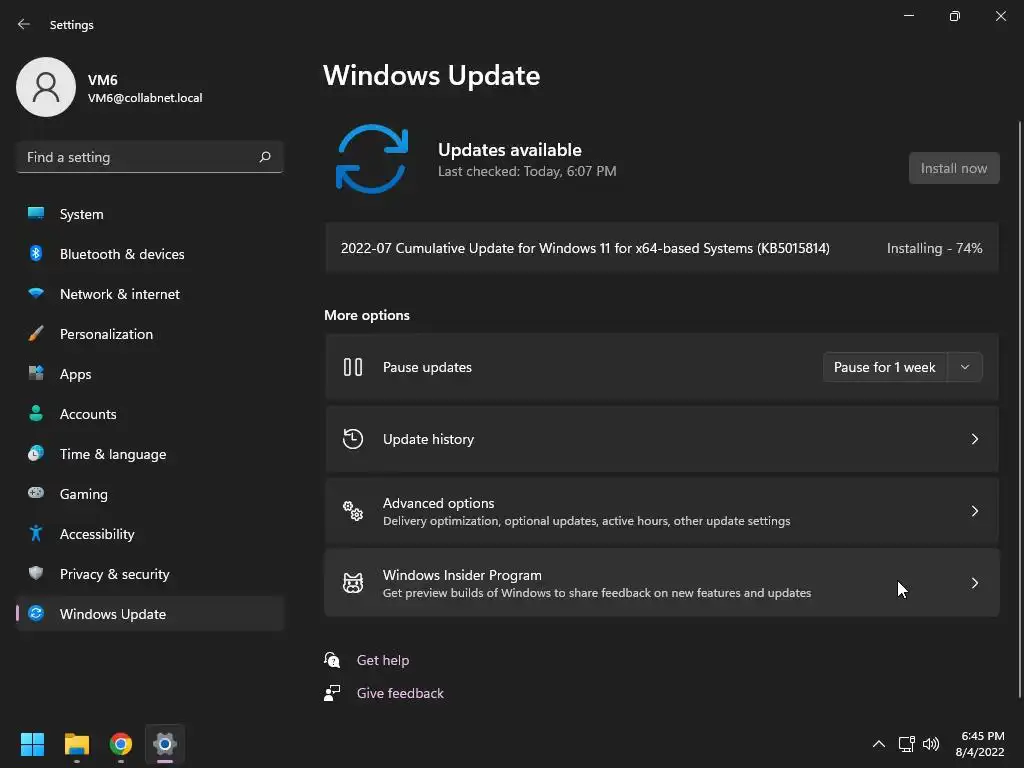Click the Gaming controller icon
The image size is (1024, 768).
pyautogui.click(x=36, y=494)
